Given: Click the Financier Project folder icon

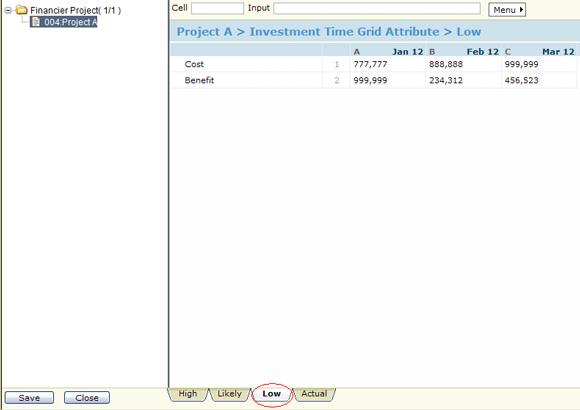Looking at the screenshot, I should (22, 10).
